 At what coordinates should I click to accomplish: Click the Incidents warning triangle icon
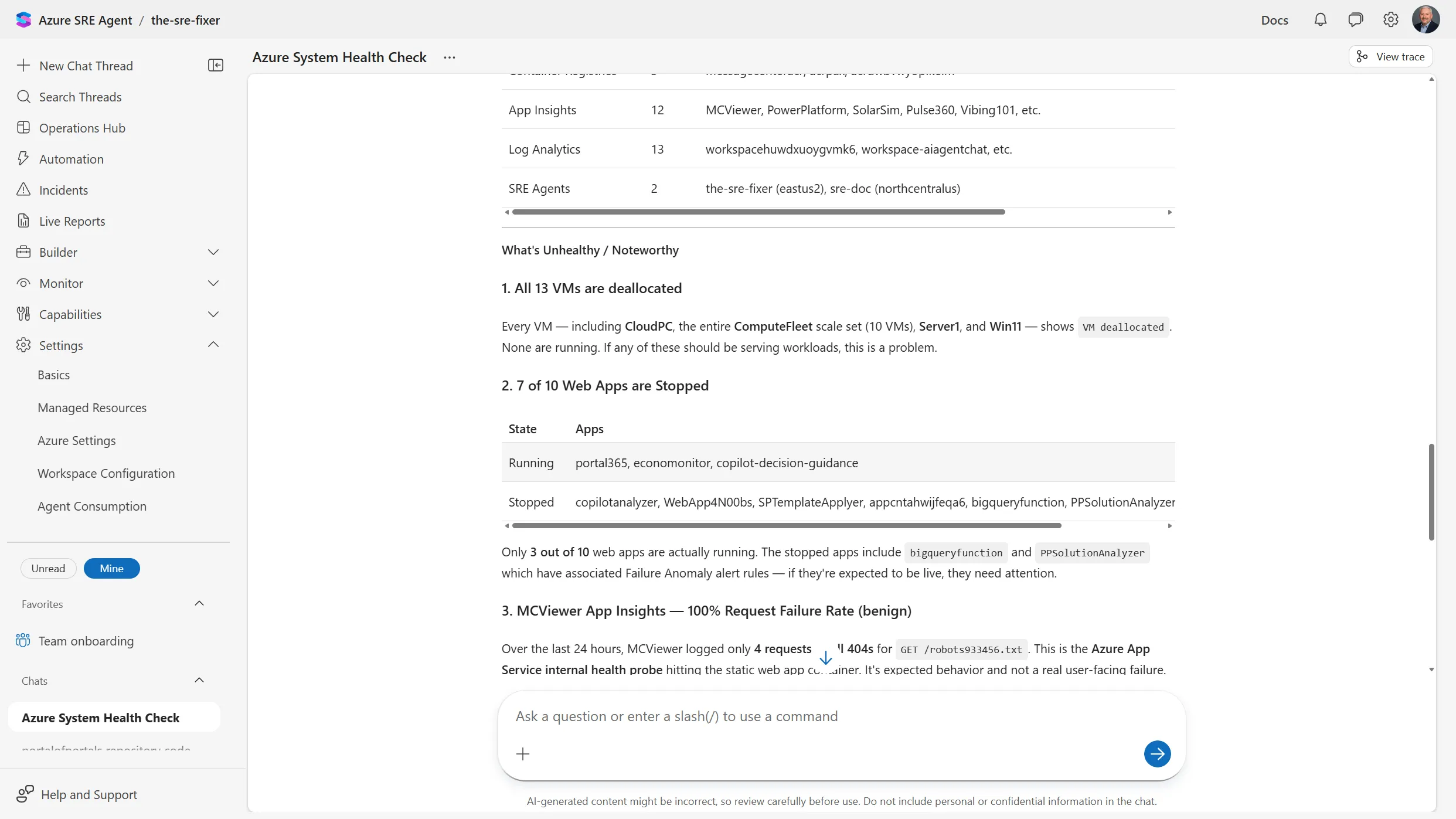tap(23, 189)
